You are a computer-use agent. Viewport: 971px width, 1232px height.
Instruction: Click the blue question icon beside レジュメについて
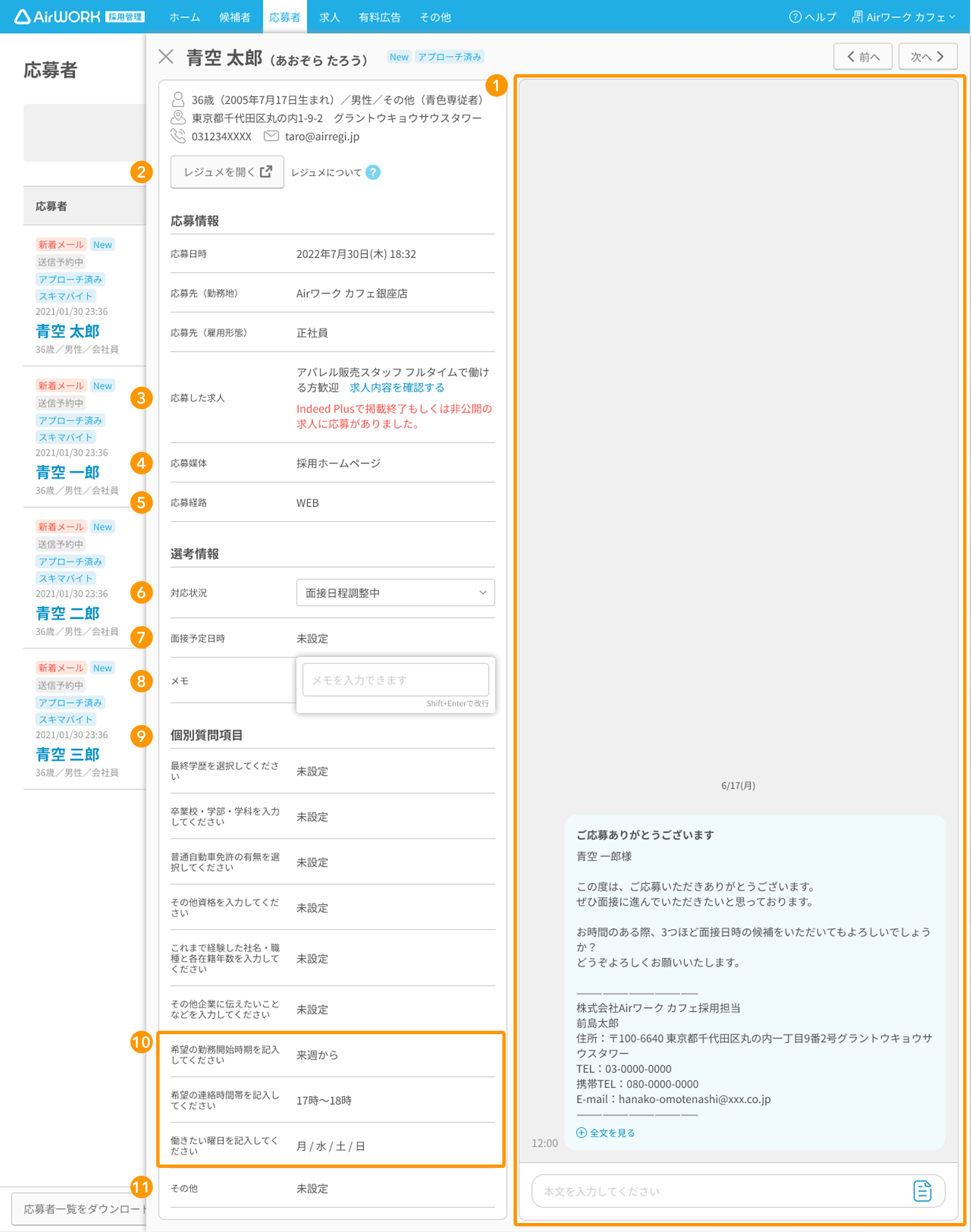point(373,172)
